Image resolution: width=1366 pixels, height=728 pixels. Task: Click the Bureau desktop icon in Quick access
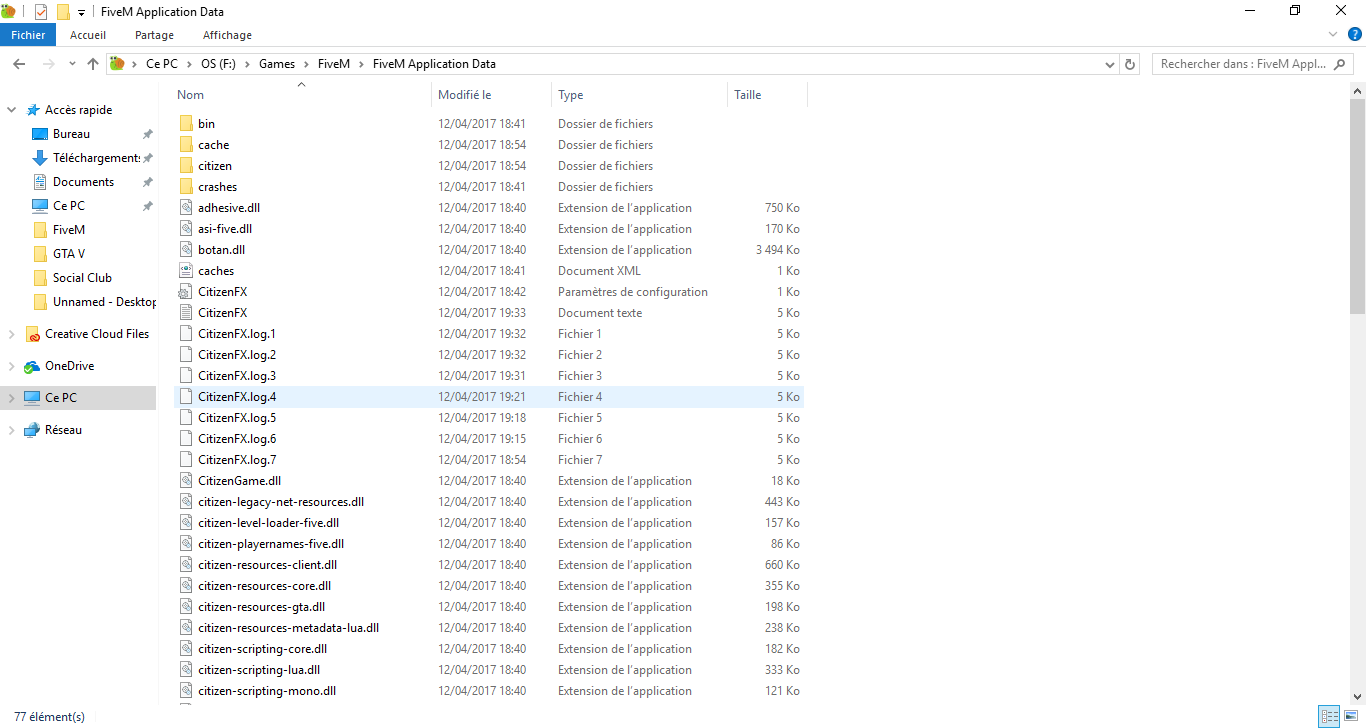click(x=40, y=134)
